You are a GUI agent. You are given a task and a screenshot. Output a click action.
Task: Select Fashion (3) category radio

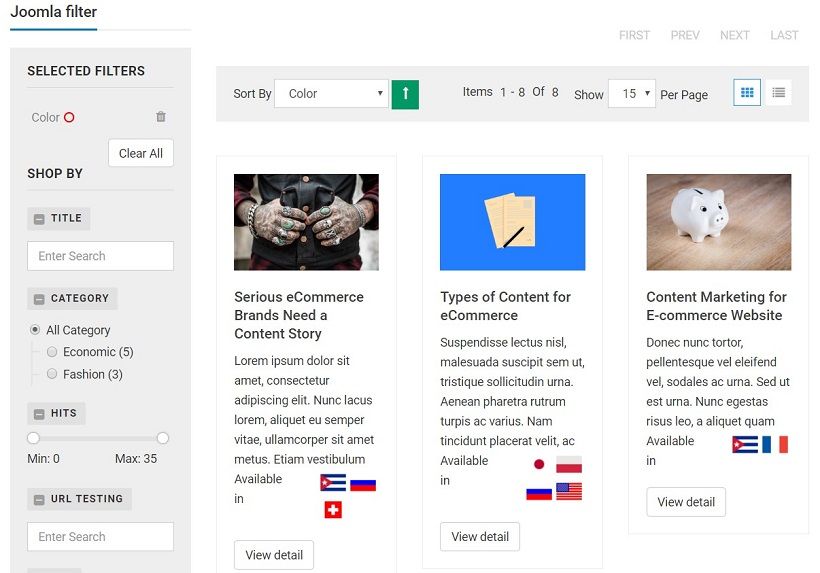click(x=52, y=374)
